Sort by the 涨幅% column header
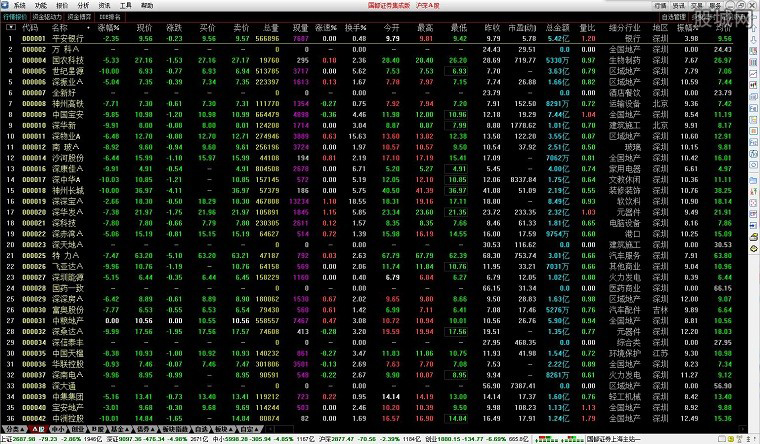The height and width of the screenshot is (444, 760). (109, 28)
